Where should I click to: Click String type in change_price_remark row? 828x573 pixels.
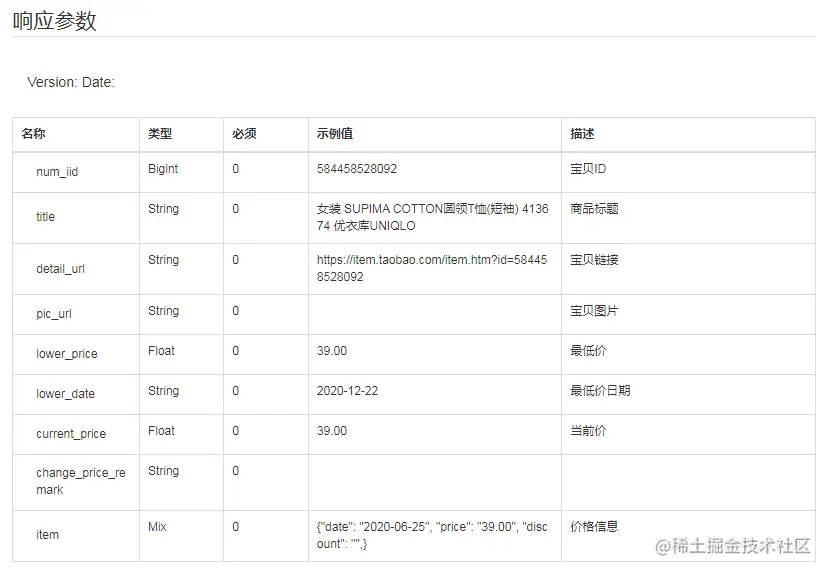click(x=163, y=471)
